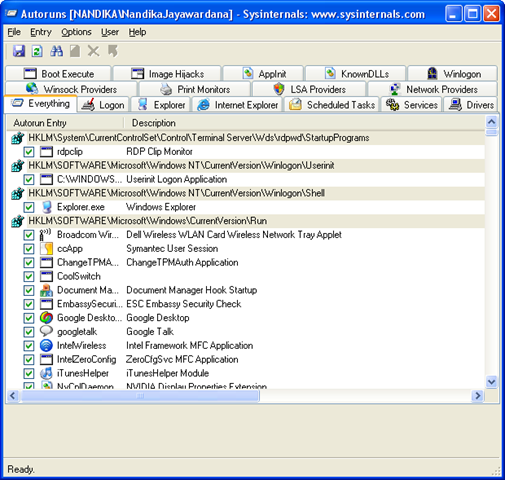Open the Help menu
Viewport: 505px width, 480px height.
coord(137,32)
